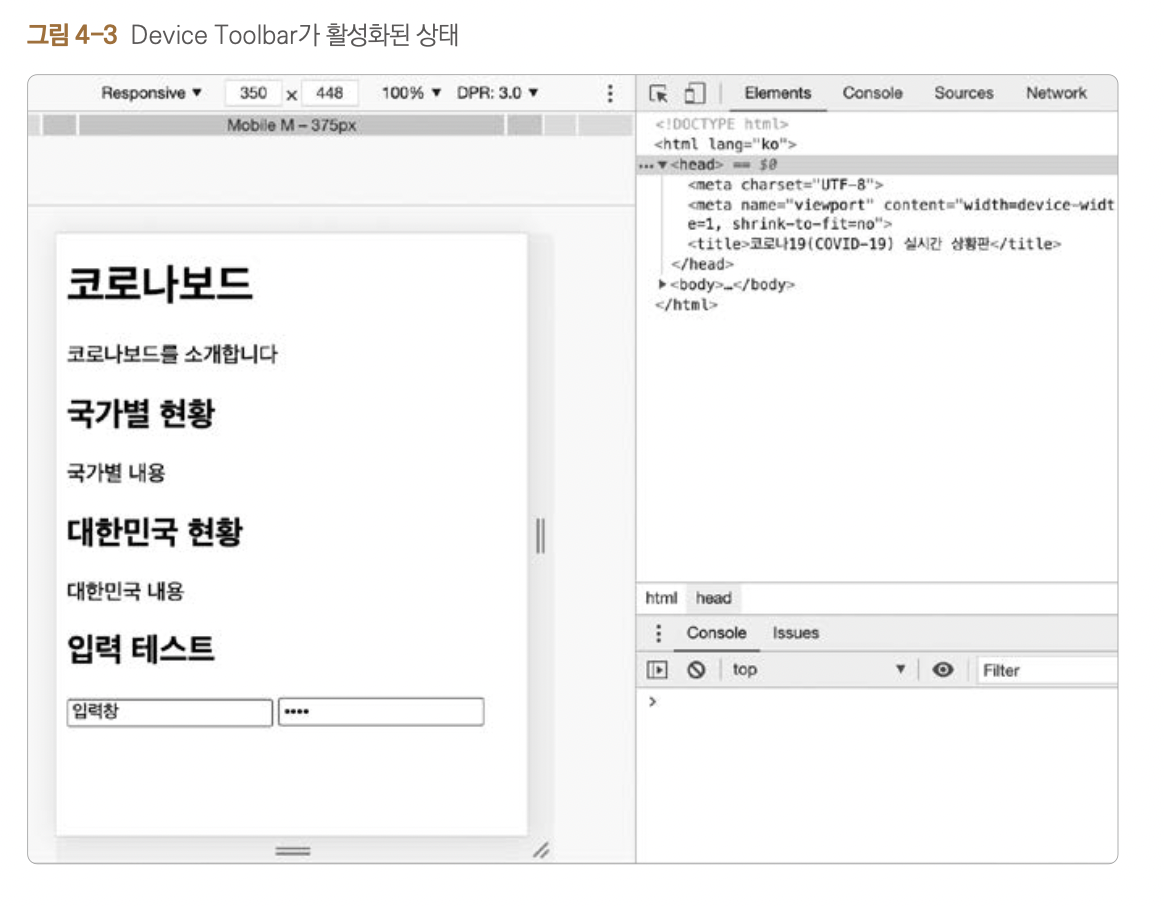The width and height of the screenshot is (1164, 906).
Task: Click the head breadcrumb
Action: [713, 599]
